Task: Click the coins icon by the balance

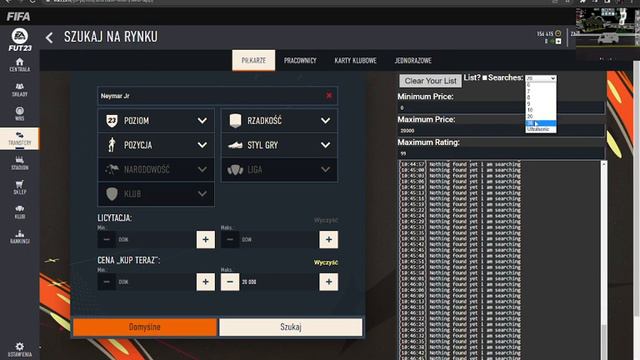Action: pos(558,33)
